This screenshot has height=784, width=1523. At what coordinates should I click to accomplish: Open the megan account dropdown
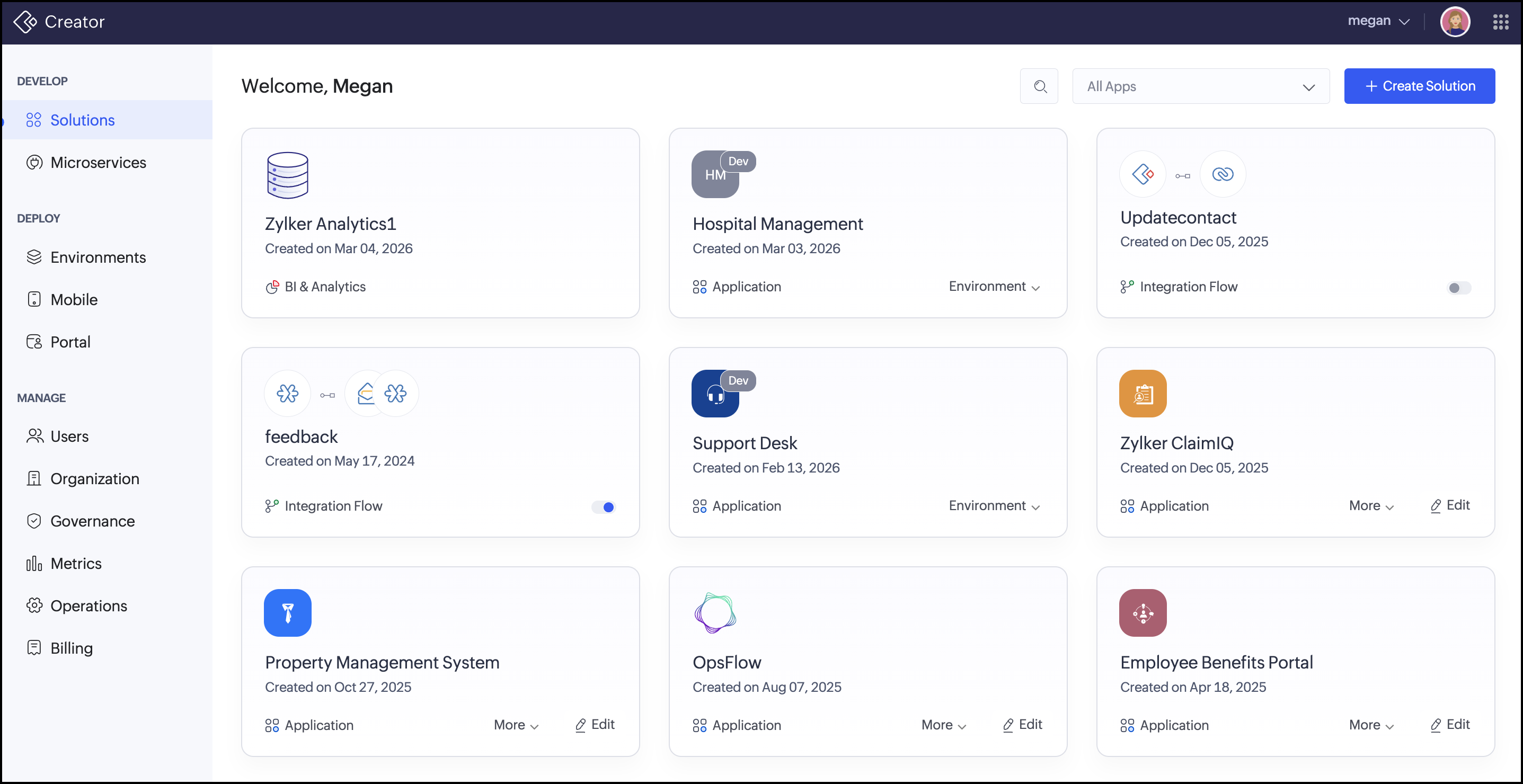click(1378, 21)
